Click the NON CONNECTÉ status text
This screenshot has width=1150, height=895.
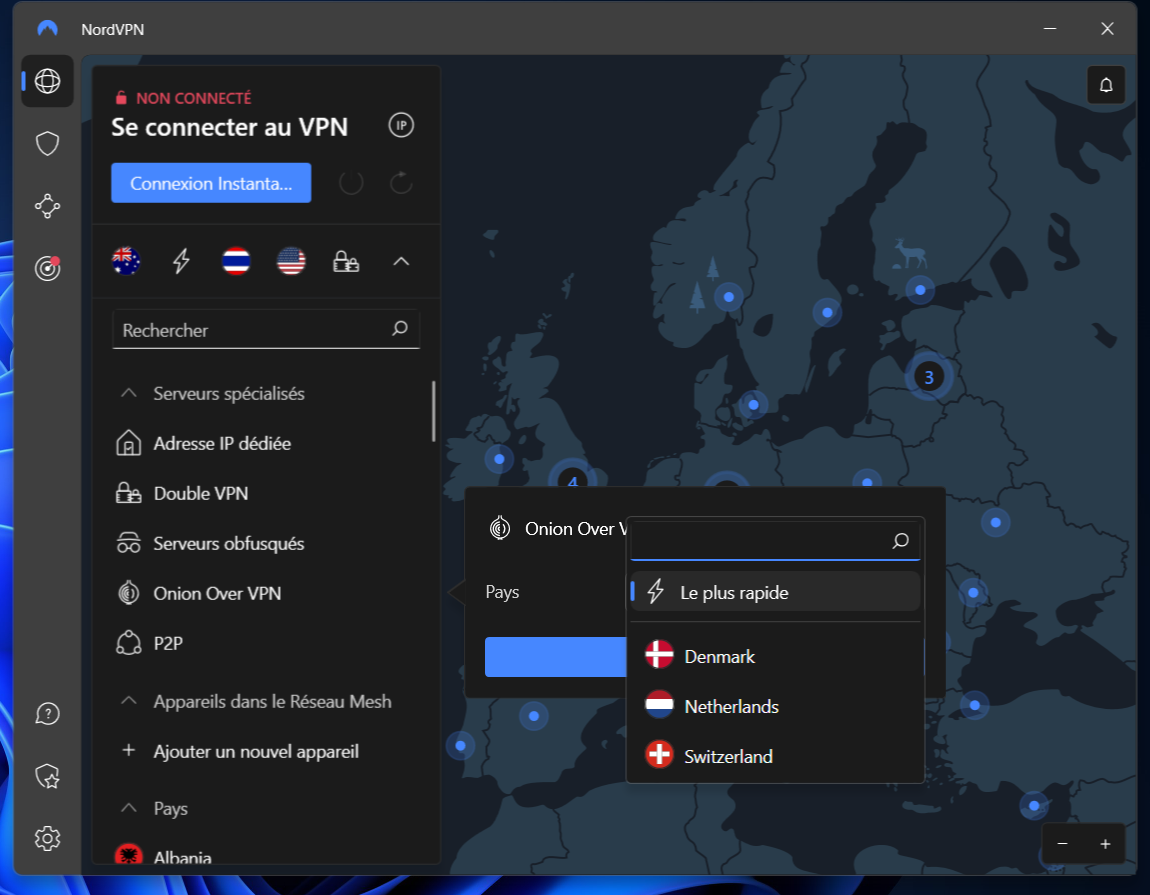coord(194,98)
